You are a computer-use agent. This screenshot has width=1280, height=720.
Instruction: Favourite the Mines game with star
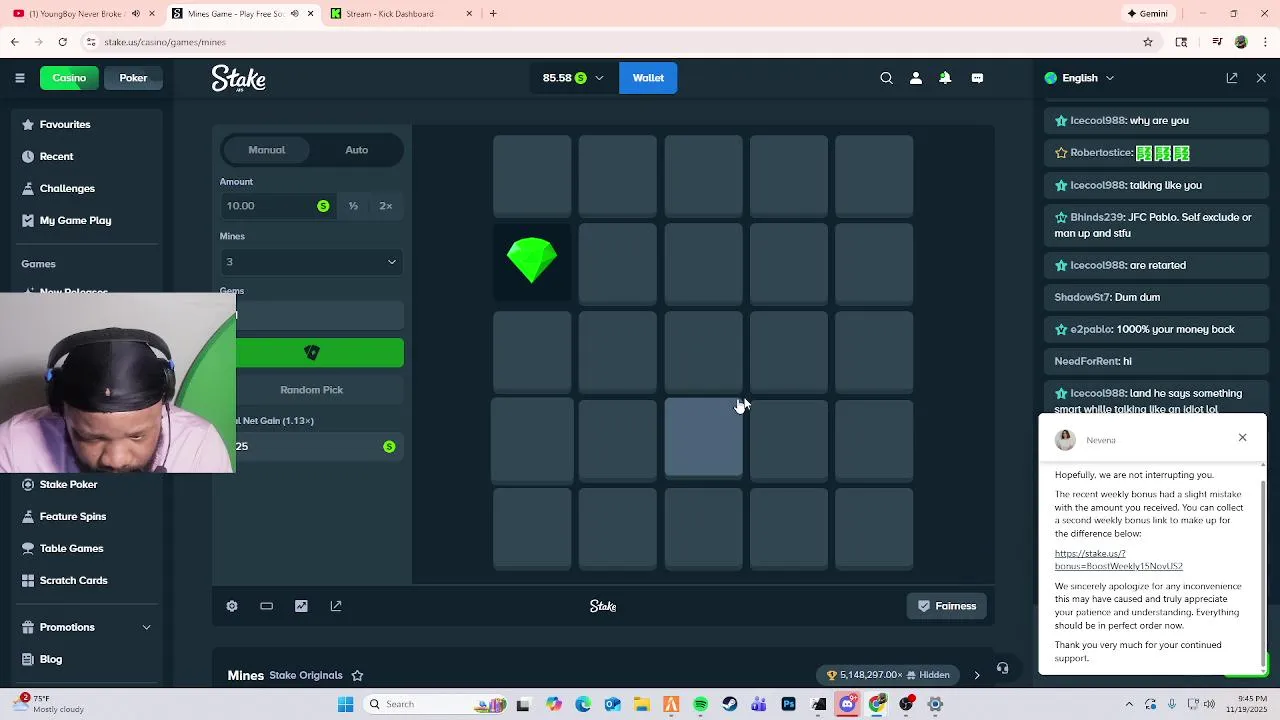pos(357,675)
